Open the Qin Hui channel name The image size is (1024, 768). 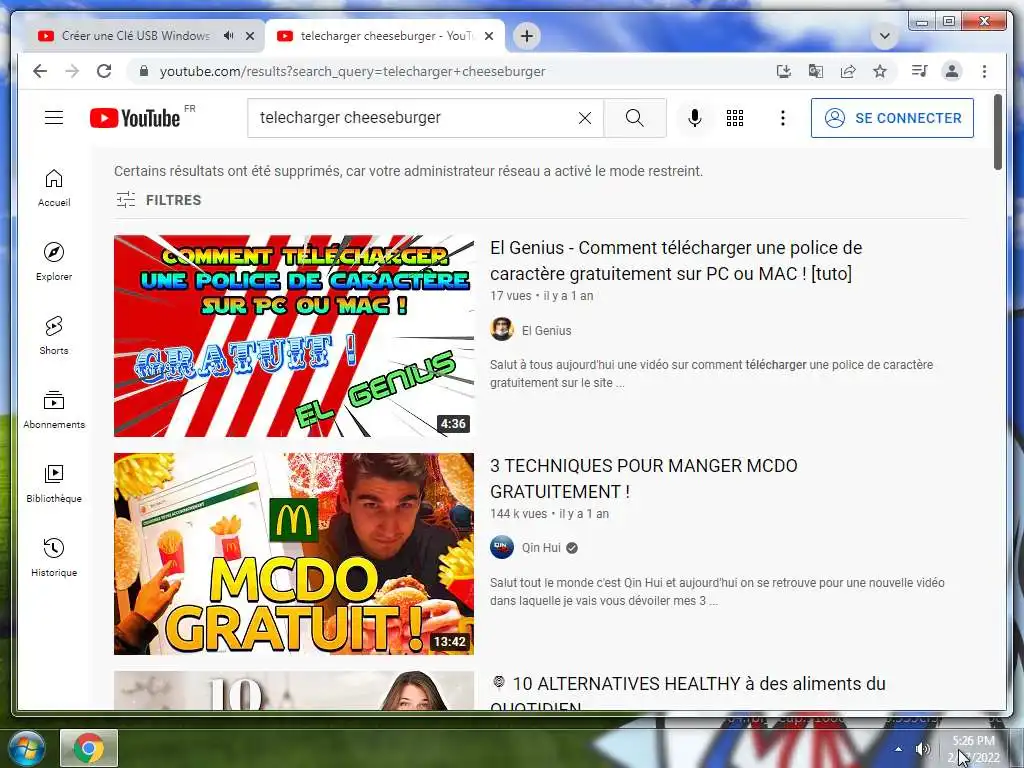[541, 548]
